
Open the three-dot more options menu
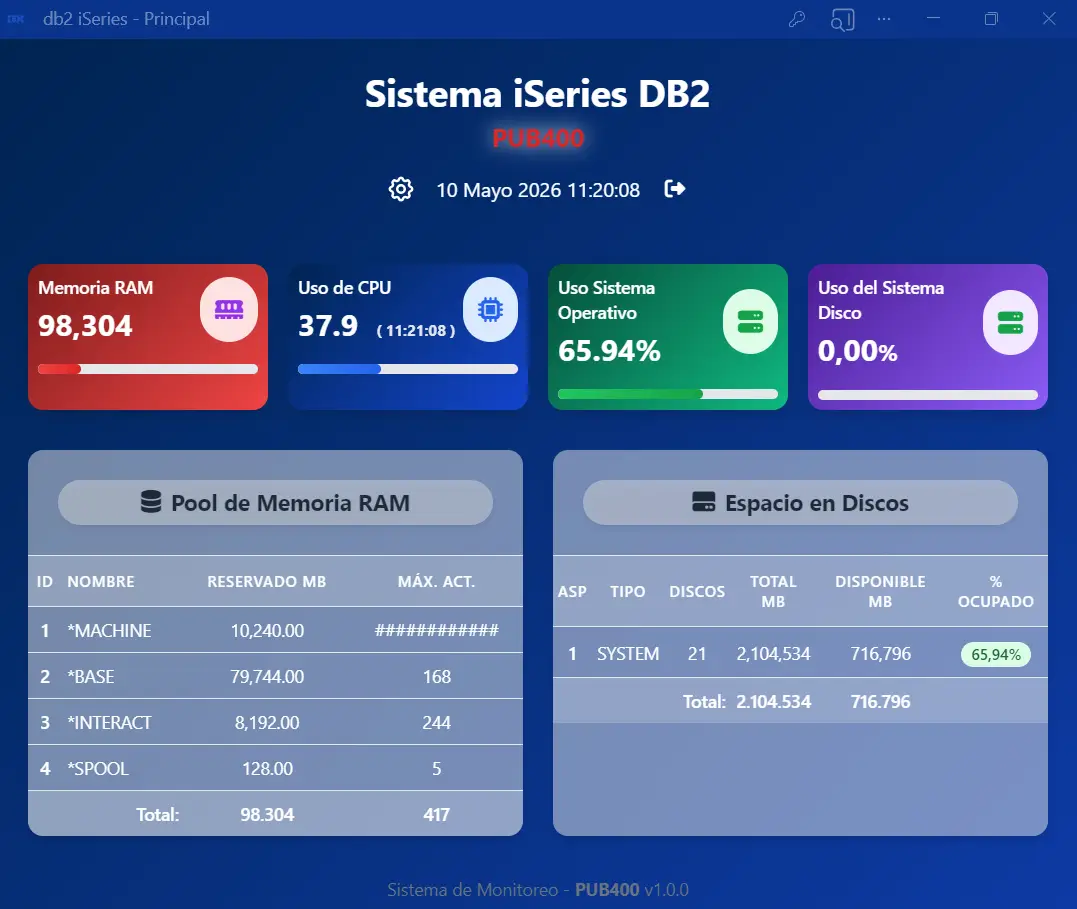884,19
